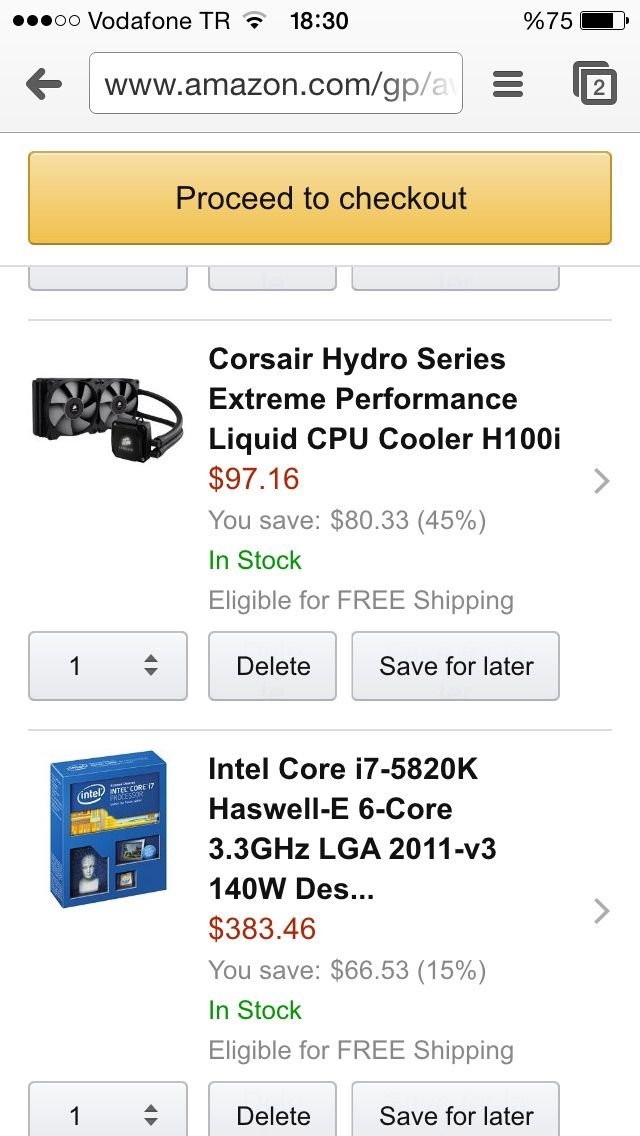Image resolution: width=640 pixels, height=1136 pixels.
Task: Tap the Wi-Fi signal icon
Action: [253, 20]
